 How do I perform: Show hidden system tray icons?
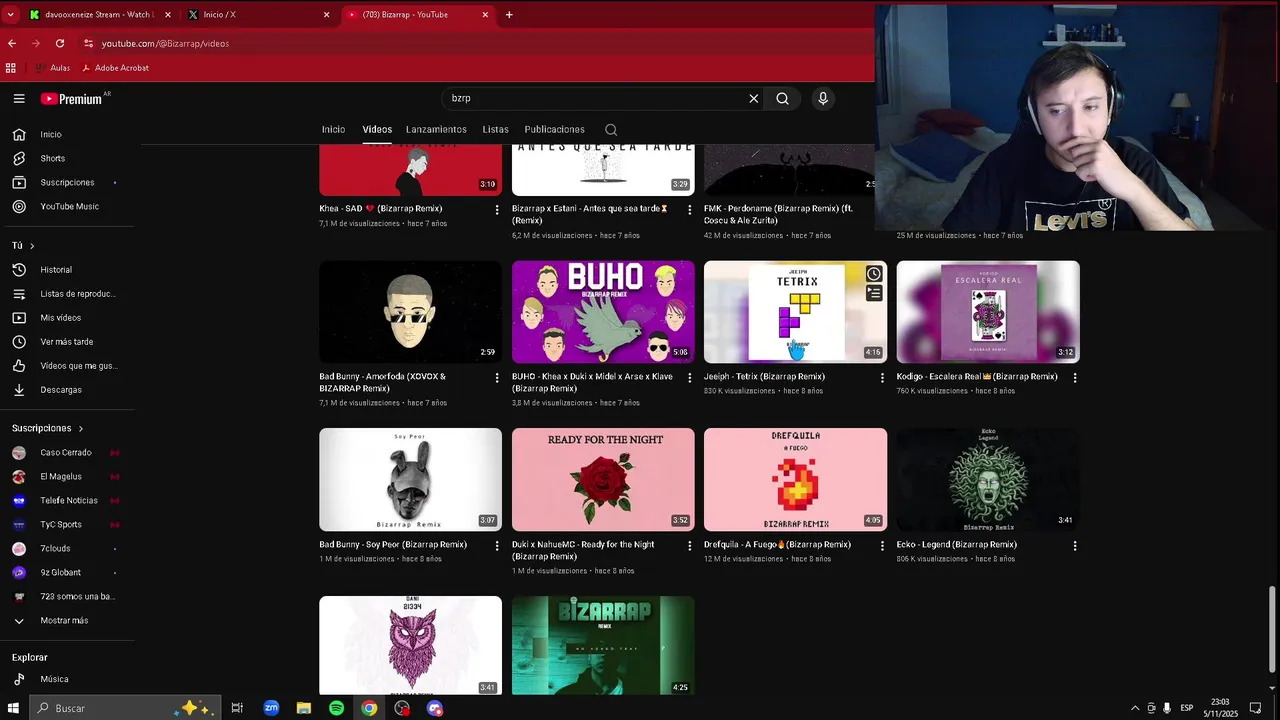click(x=1134, y=708)
